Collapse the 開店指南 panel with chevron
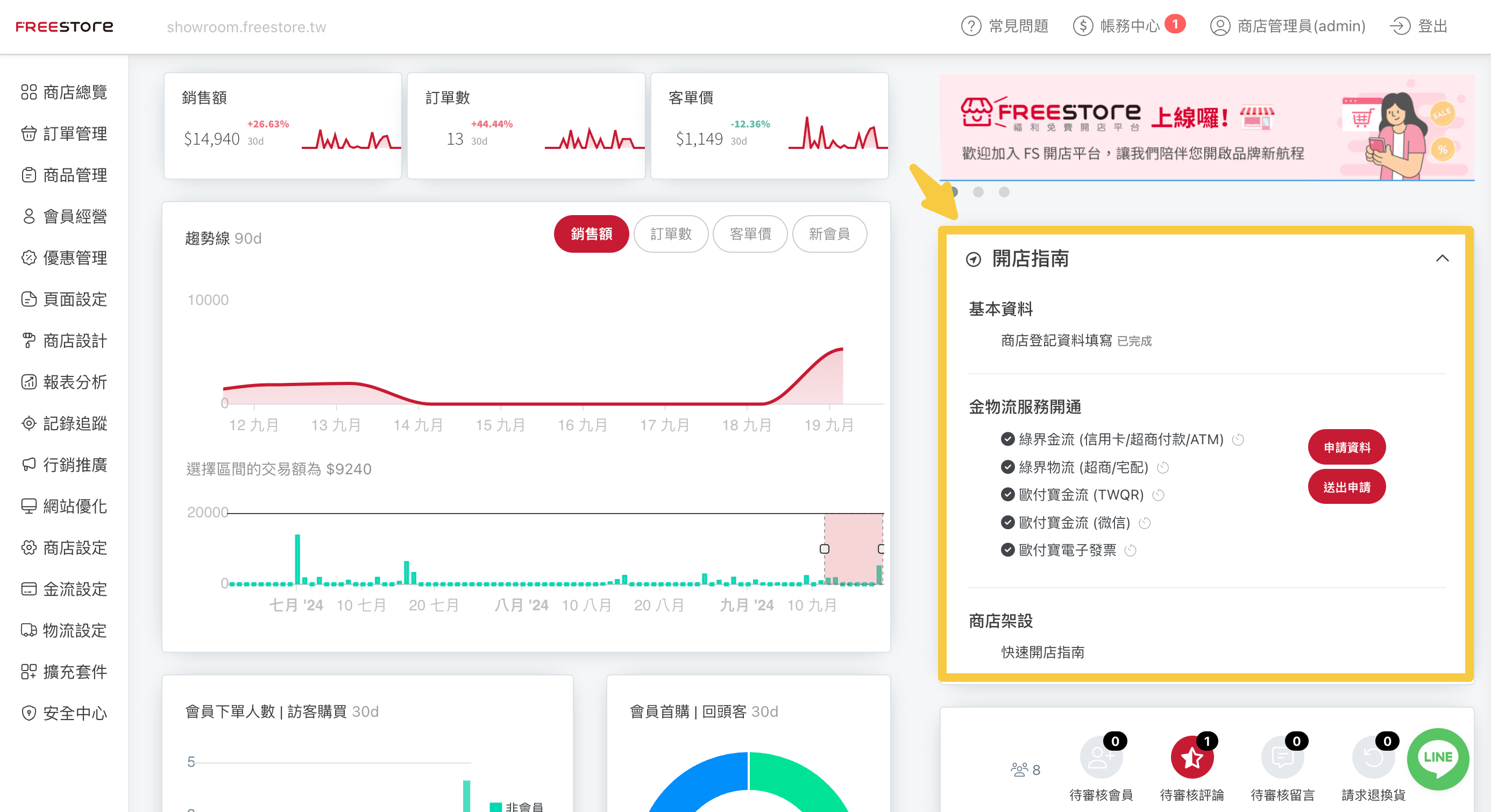The width and height of the screenshot is (1491, 812). point(1443,258)
